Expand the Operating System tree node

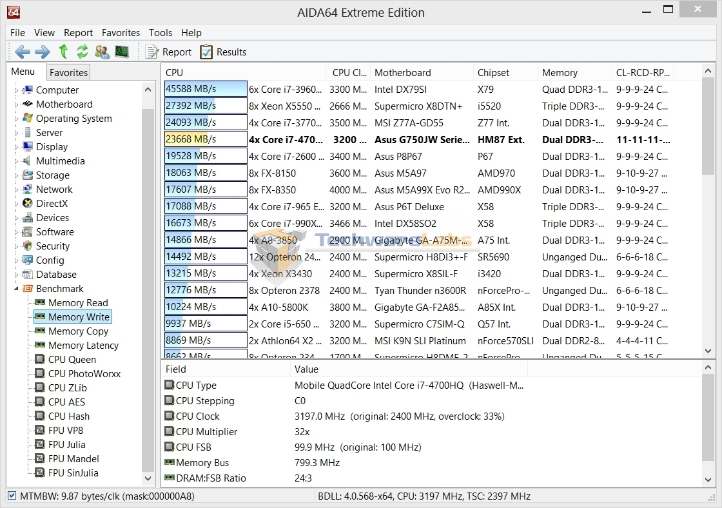tap(16, 119)
